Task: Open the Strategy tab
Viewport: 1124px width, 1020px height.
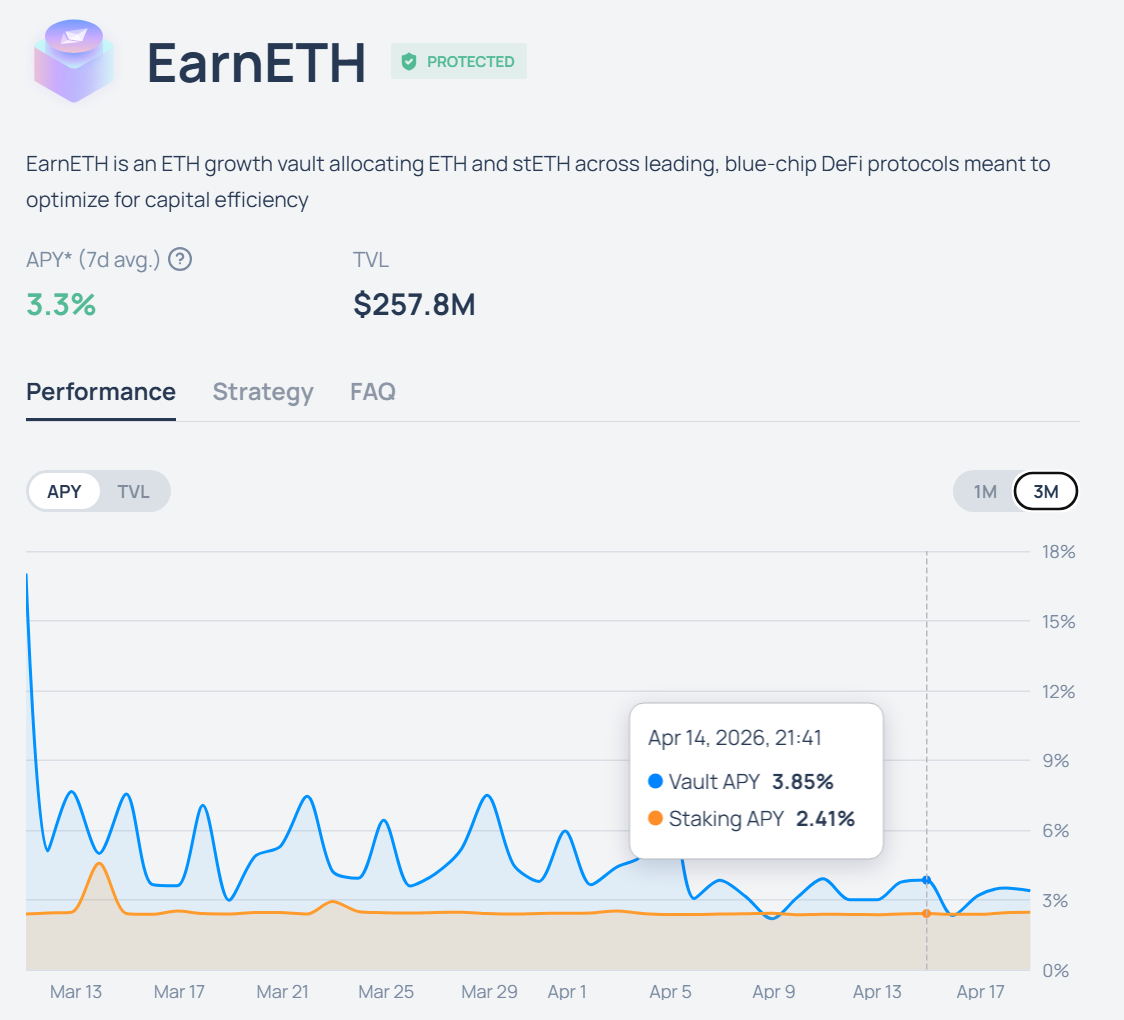Action: click(x=263, y=392)
